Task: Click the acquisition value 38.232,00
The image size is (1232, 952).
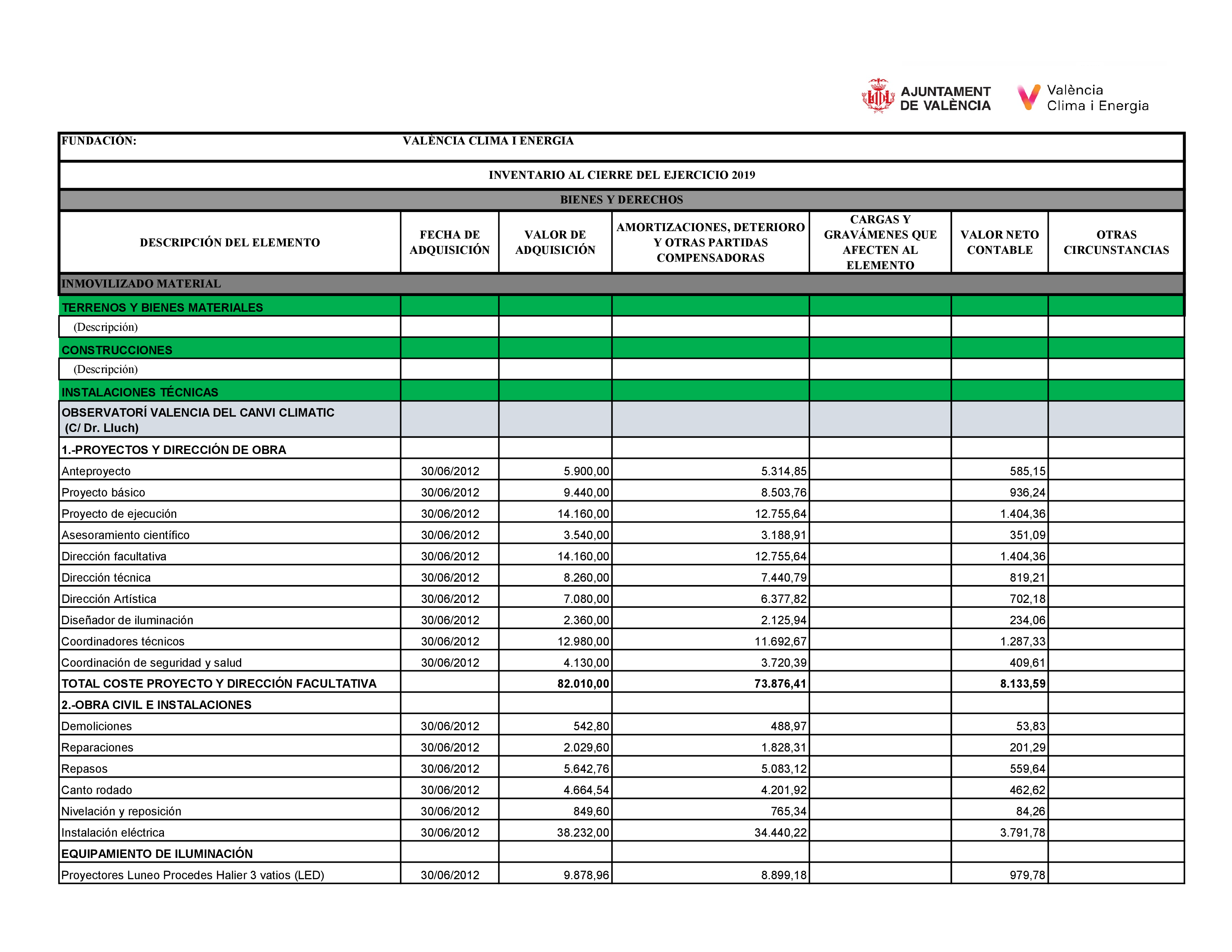Action: pos(583,833)
